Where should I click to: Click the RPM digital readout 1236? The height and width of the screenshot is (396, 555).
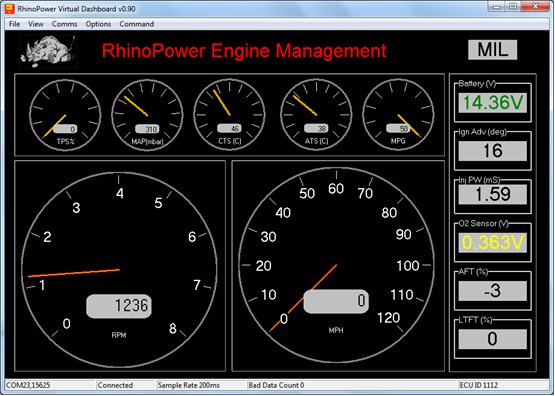119,306
